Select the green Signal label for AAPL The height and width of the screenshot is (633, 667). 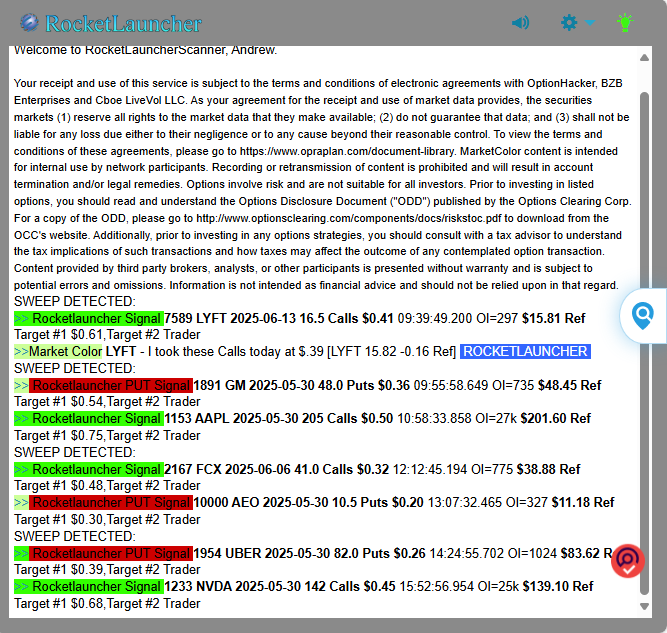[89, 419]
